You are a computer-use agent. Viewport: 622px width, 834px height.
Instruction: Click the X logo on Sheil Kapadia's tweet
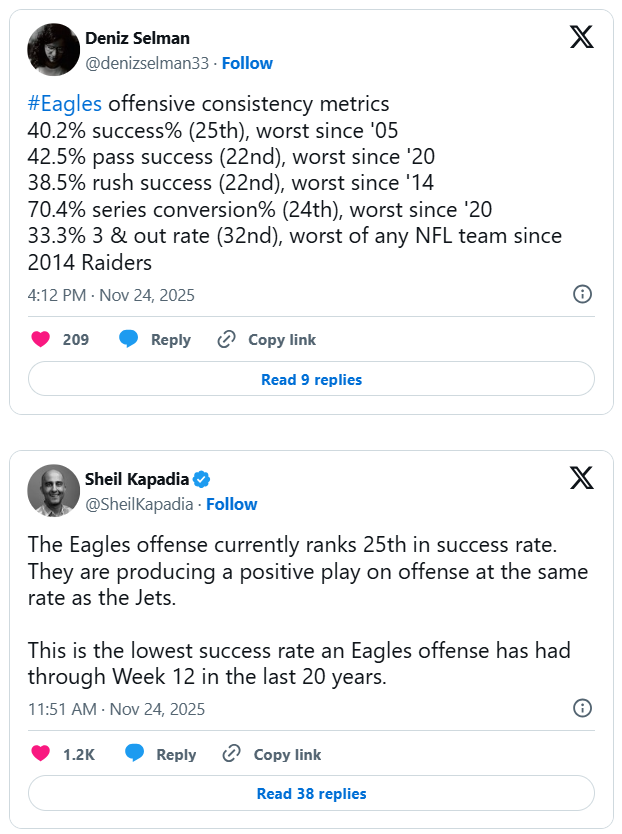coord(581,478)
